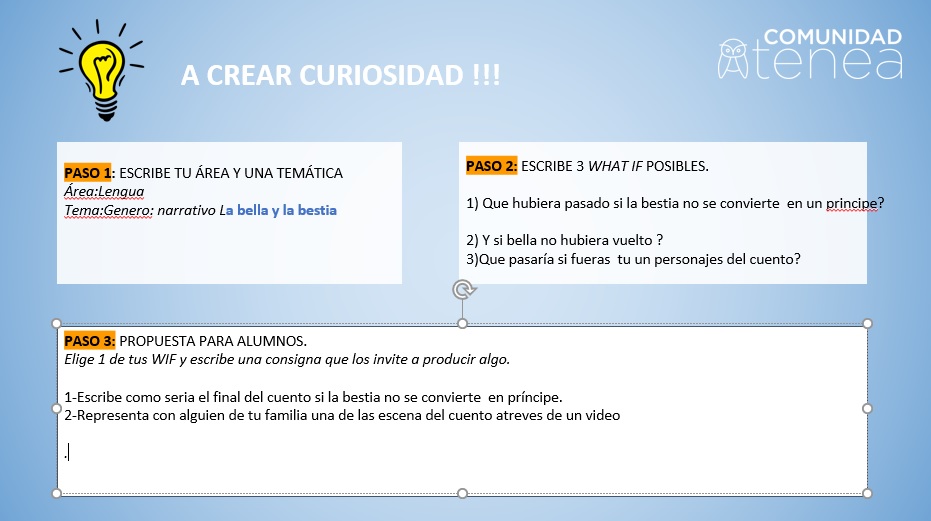This screenshot has height=521, width=931.
Task: Select the middle-left resize handle of the PASO 3 box
Action: (56, 409)
